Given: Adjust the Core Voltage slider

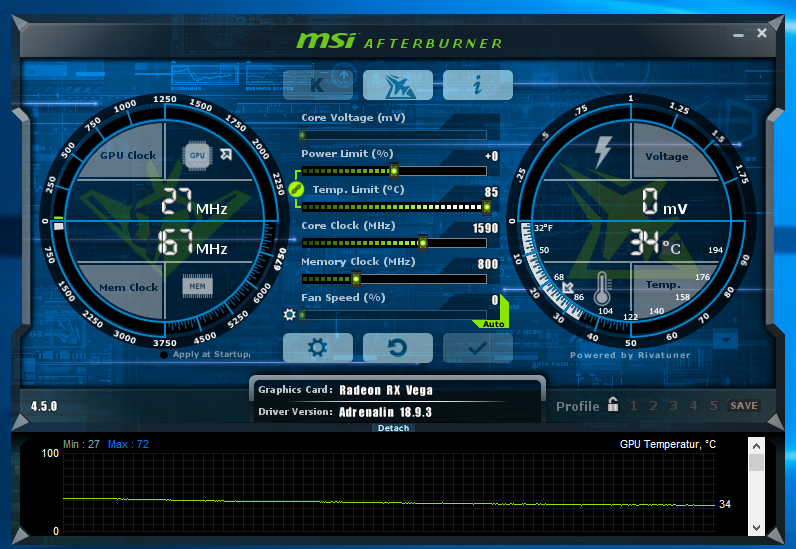Looking at the screenshot, I should (394, 135).
